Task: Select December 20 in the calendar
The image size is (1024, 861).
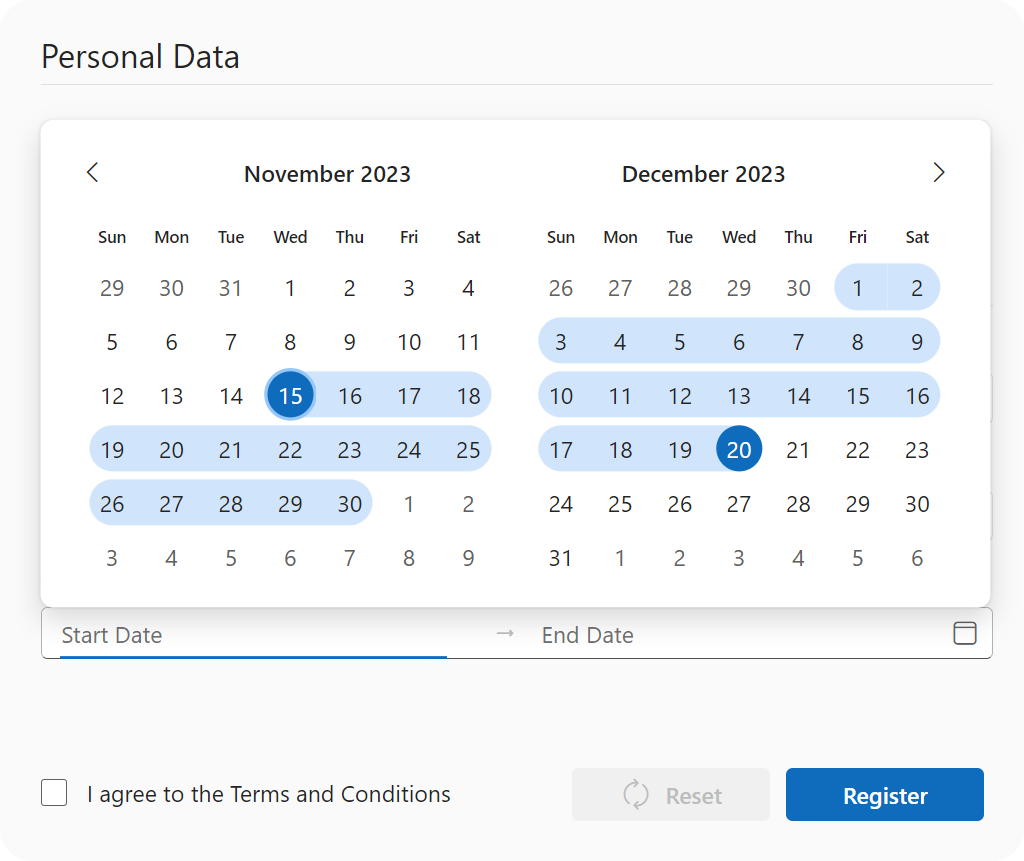Action: pyautogui.click(x=739, y=449)
